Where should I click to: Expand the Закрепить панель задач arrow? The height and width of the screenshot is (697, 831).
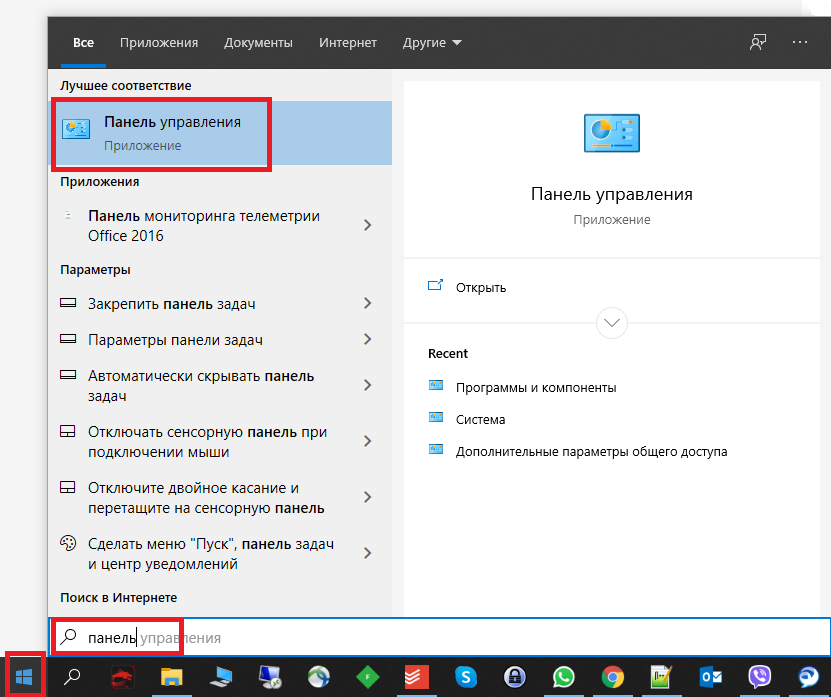click(x=367, y=303)
